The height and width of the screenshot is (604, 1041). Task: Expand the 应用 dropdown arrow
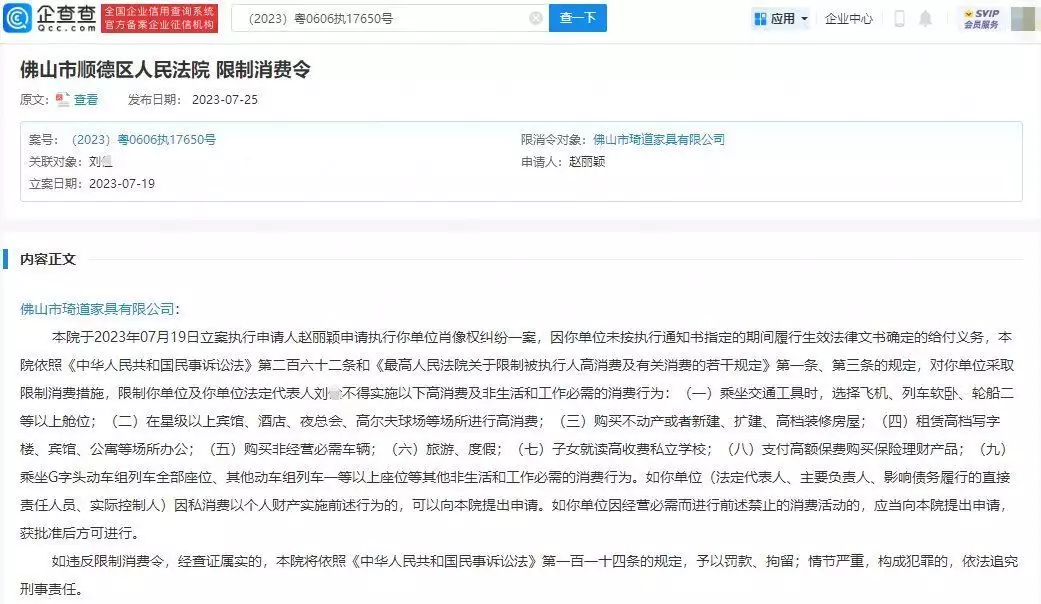[805, 19]
